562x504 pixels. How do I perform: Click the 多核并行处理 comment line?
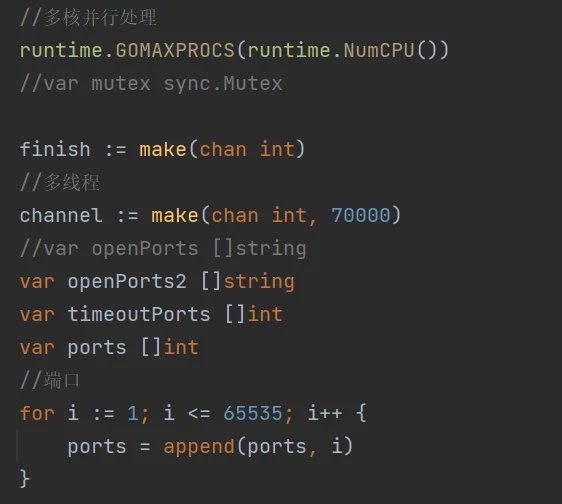tap(88, 17)
